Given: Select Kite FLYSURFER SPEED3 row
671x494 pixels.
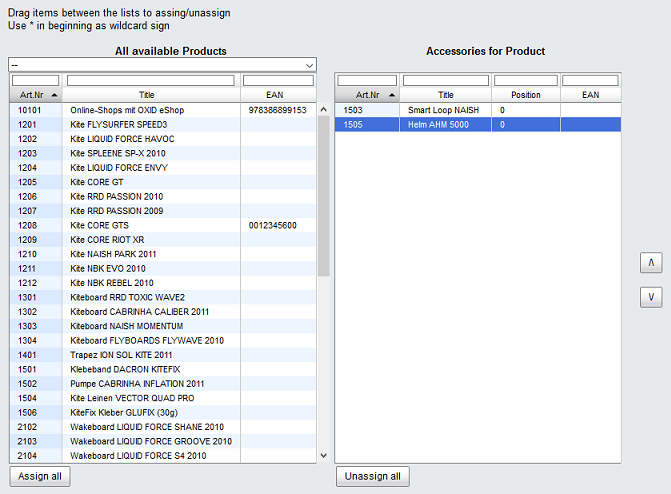Looking at the screenshot, I should tap(163, 125).
